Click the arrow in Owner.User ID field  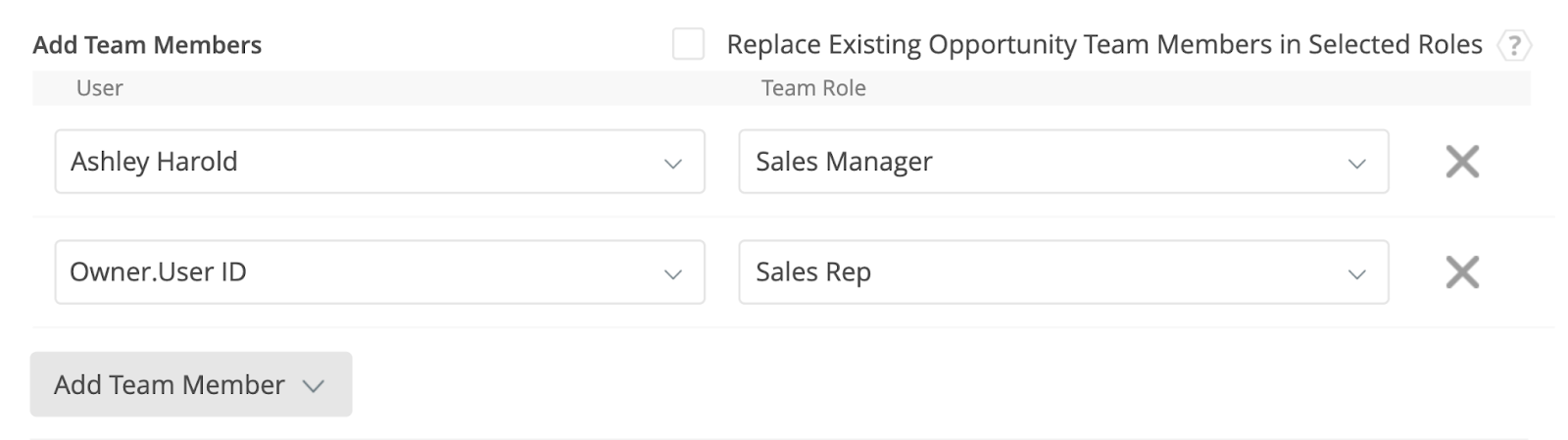pos(672,274)
